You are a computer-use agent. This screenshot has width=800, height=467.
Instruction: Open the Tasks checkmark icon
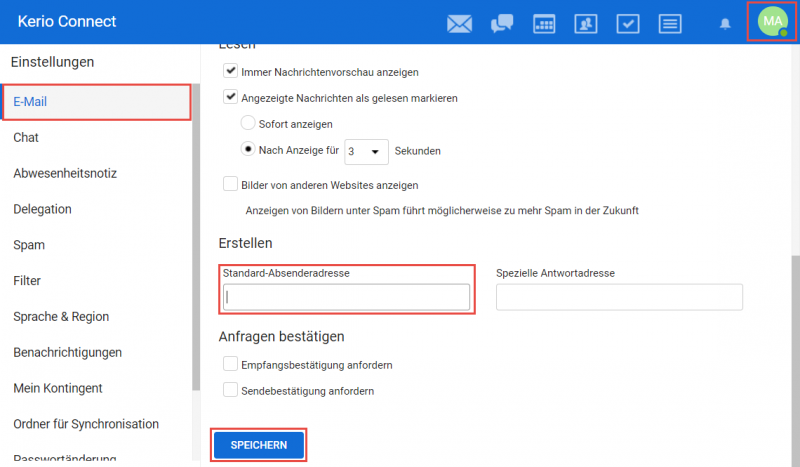(x=628, y=23)
